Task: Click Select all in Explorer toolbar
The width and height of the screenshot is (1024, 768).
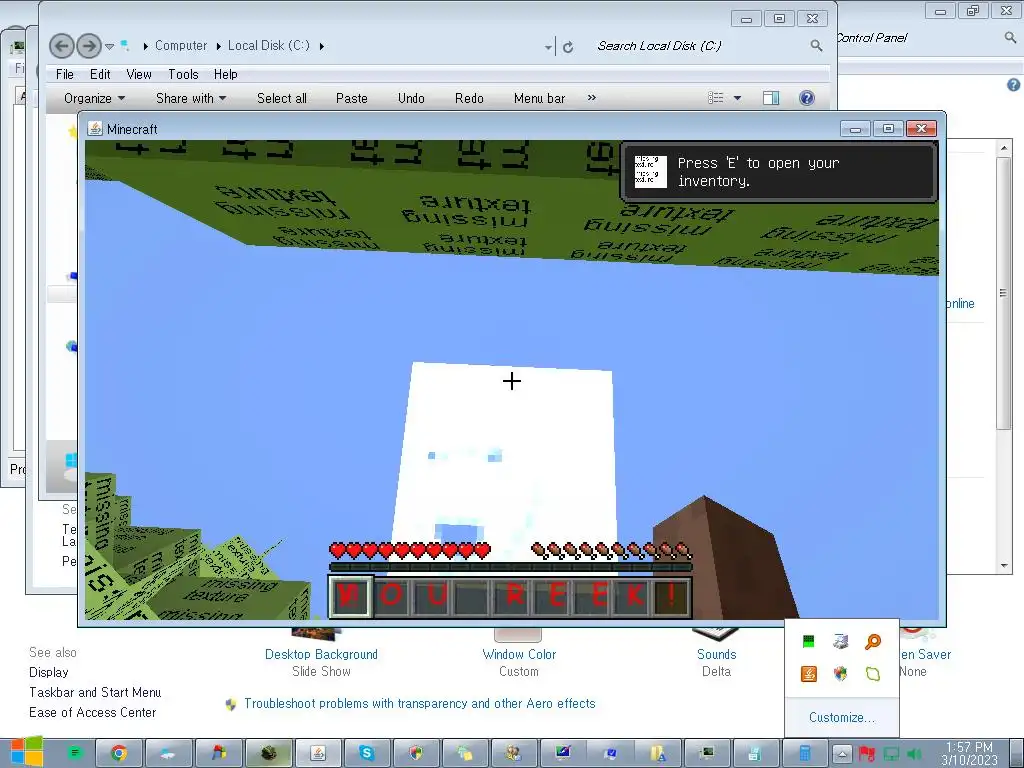Action: pyautogui.click(x=281, y=98)
